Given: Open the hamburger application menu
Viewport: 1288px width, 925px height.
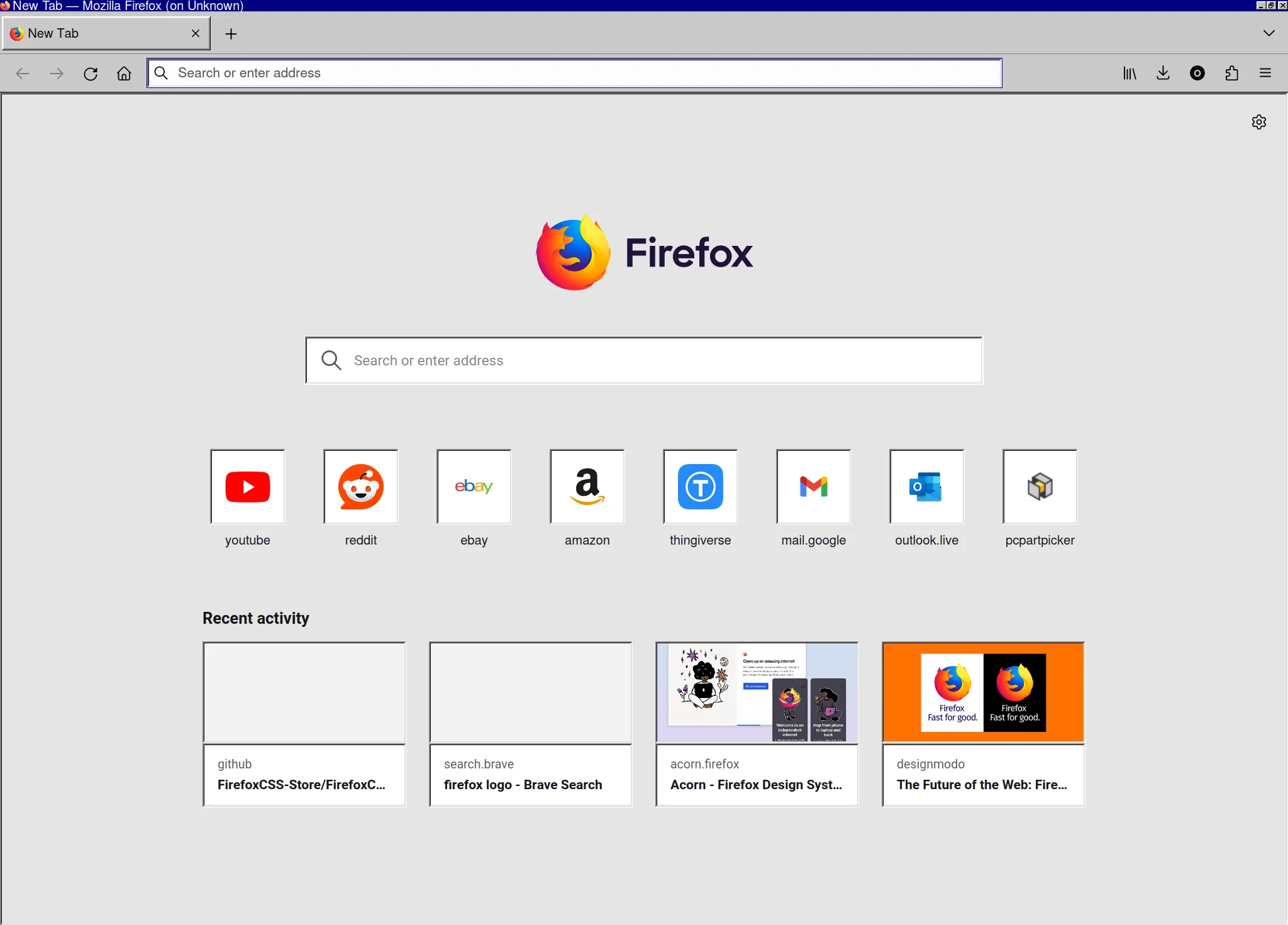Looking at the screenshot, I should coord(1265,74).
